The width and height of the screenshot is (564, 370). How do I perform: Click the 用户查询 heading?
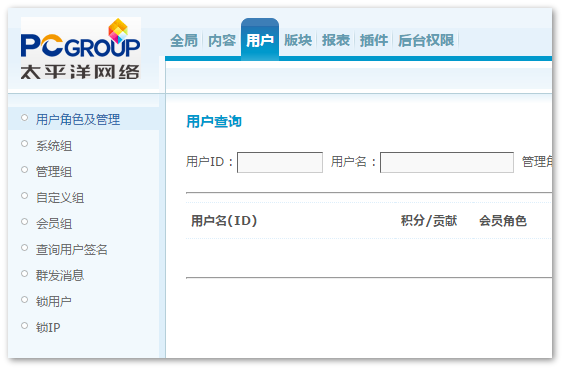(x=214, y=121)
